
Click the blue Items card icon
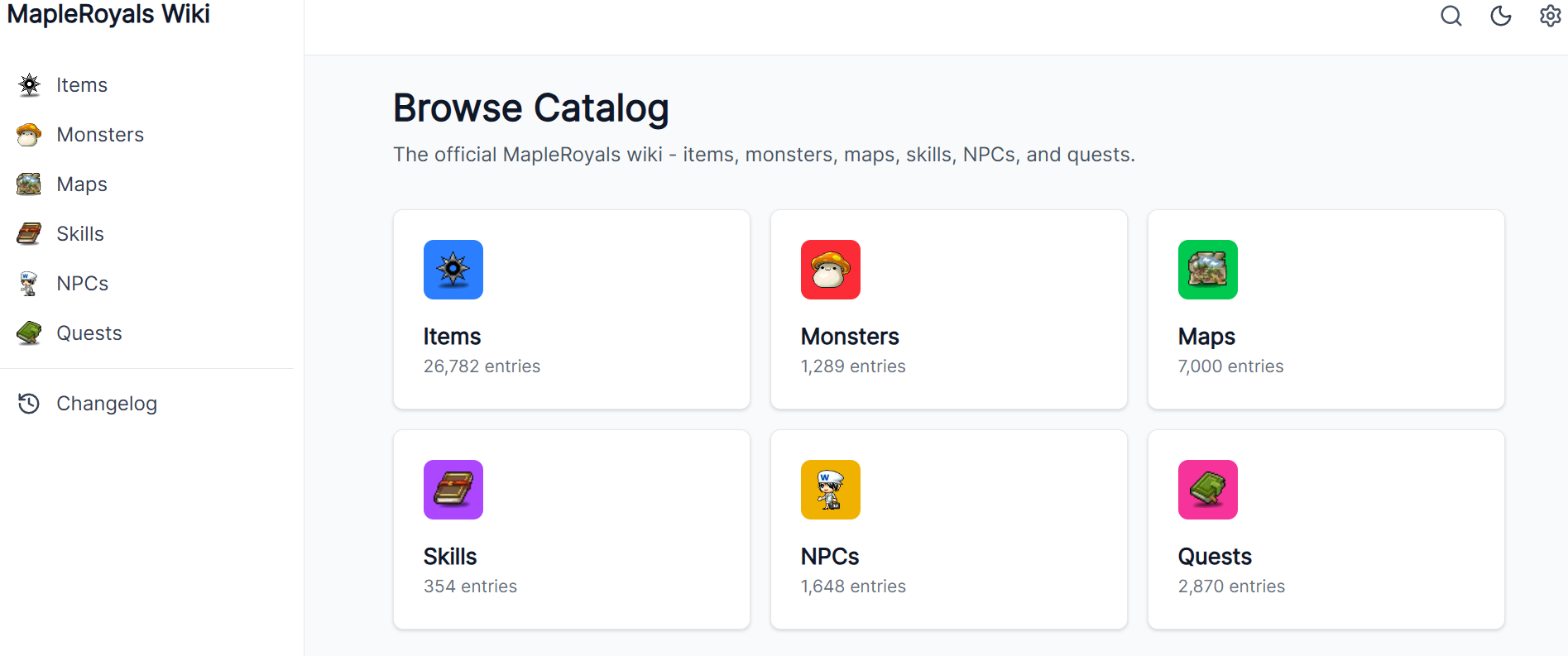point(453,270)
